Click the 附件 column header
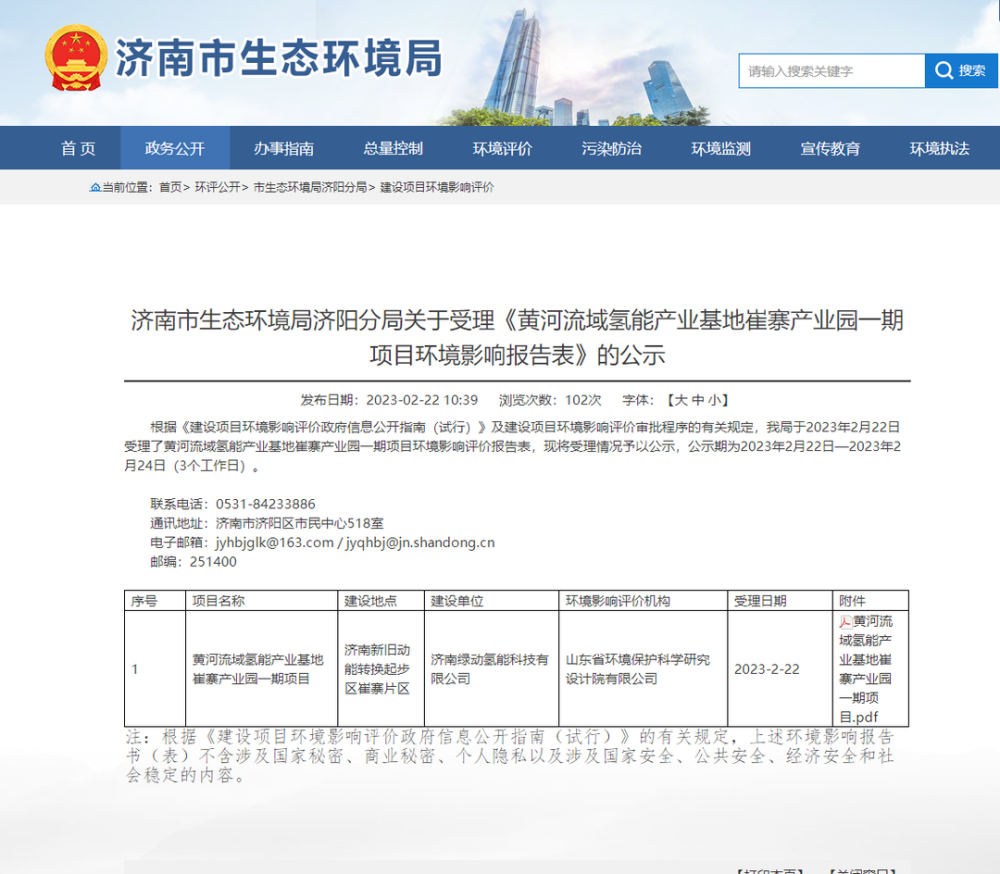This screenshot has height=874, width=1000. 852,601
